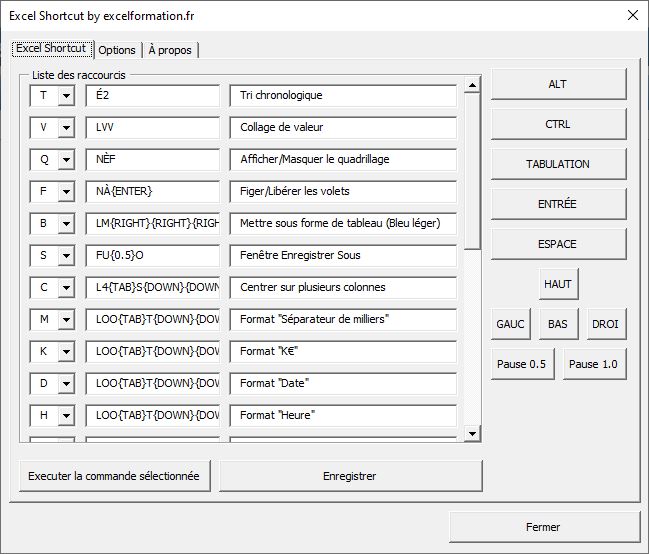Edit the NÈF command field
The height and width of the screenshot is (554, 649).
pyautogui.click(x=153, y=159)
